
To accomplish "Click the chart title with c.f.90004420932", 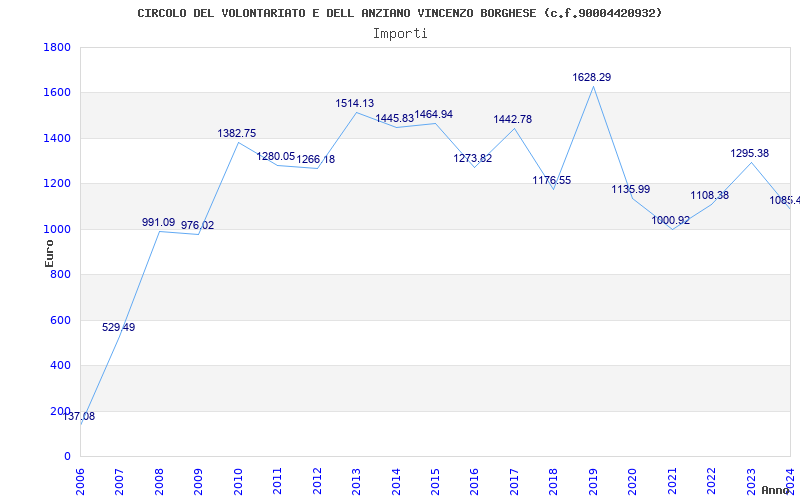I will click(x=399, y=13).
